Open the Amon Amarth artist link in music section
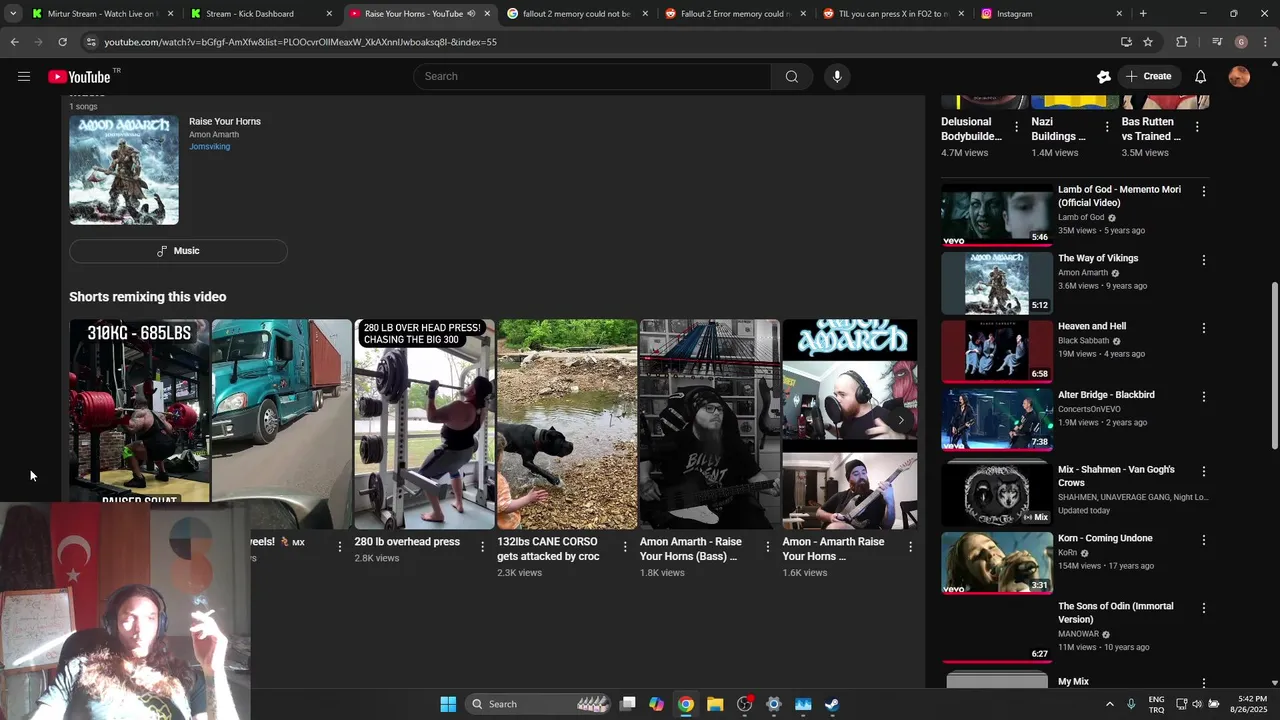 pos(214,135)
